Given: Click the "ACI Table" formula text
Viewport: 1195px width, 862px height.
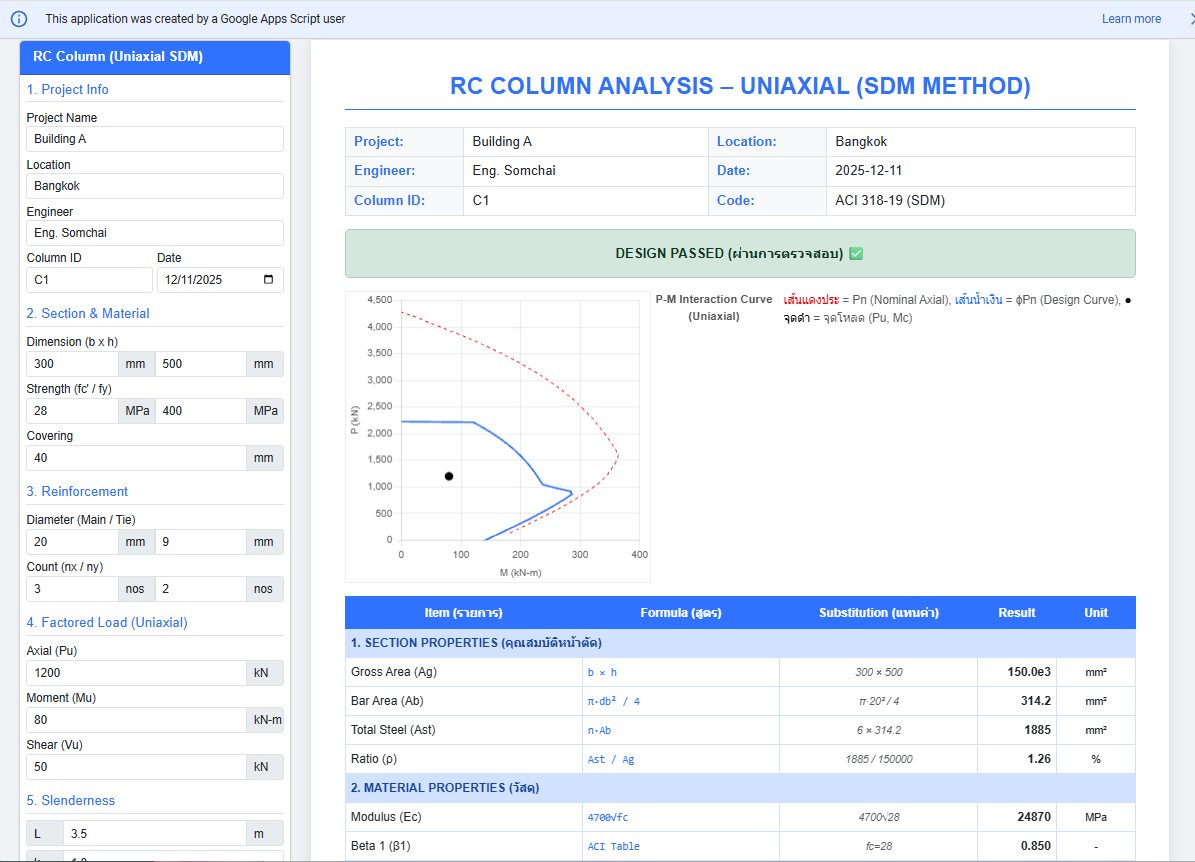Looking at the screenshot, I should point(614,846).
